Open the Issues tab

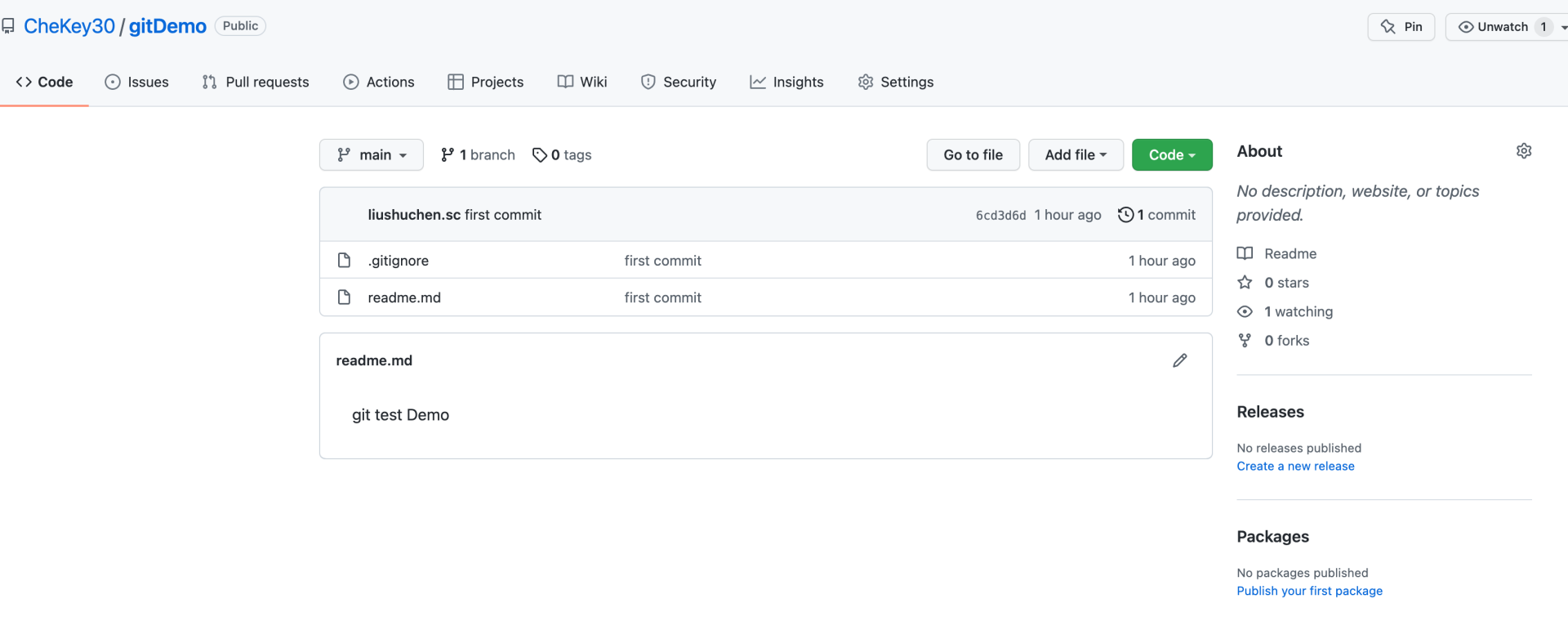point(136,82)
